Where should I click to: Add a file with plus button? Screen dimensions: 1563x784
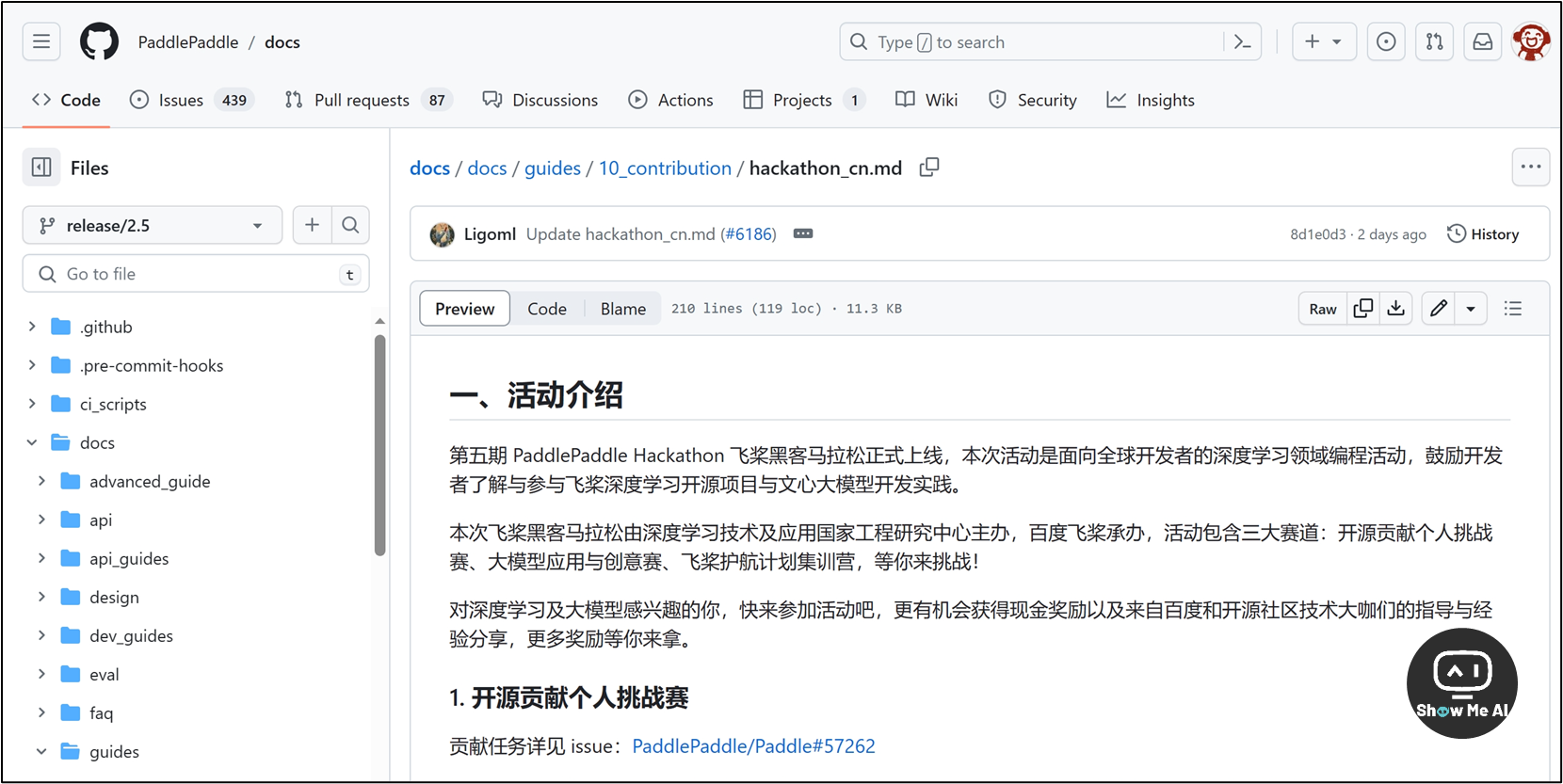(x=313, y=225)
